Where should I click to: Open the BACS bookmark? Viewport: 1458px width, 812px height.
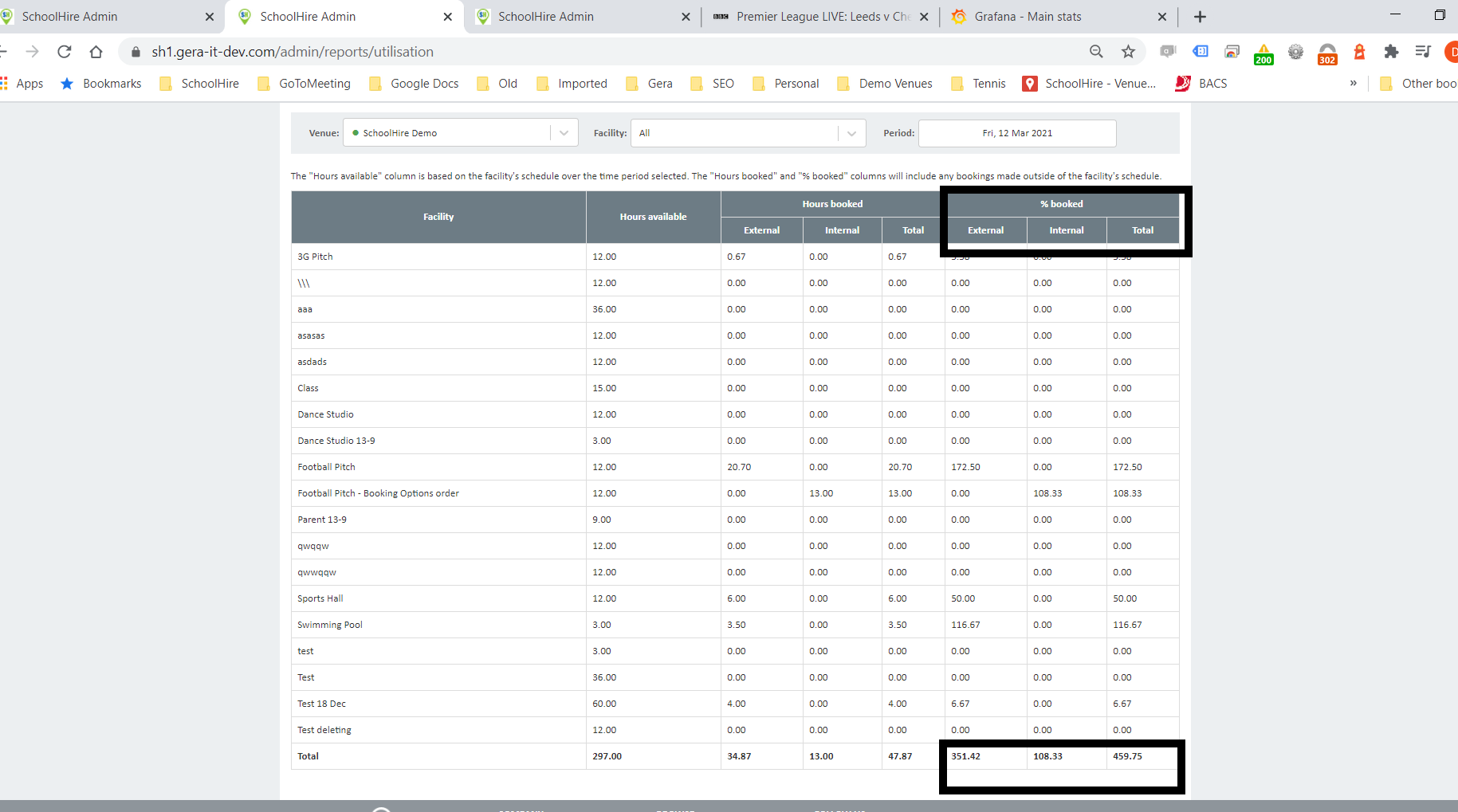coord(1202,84)
